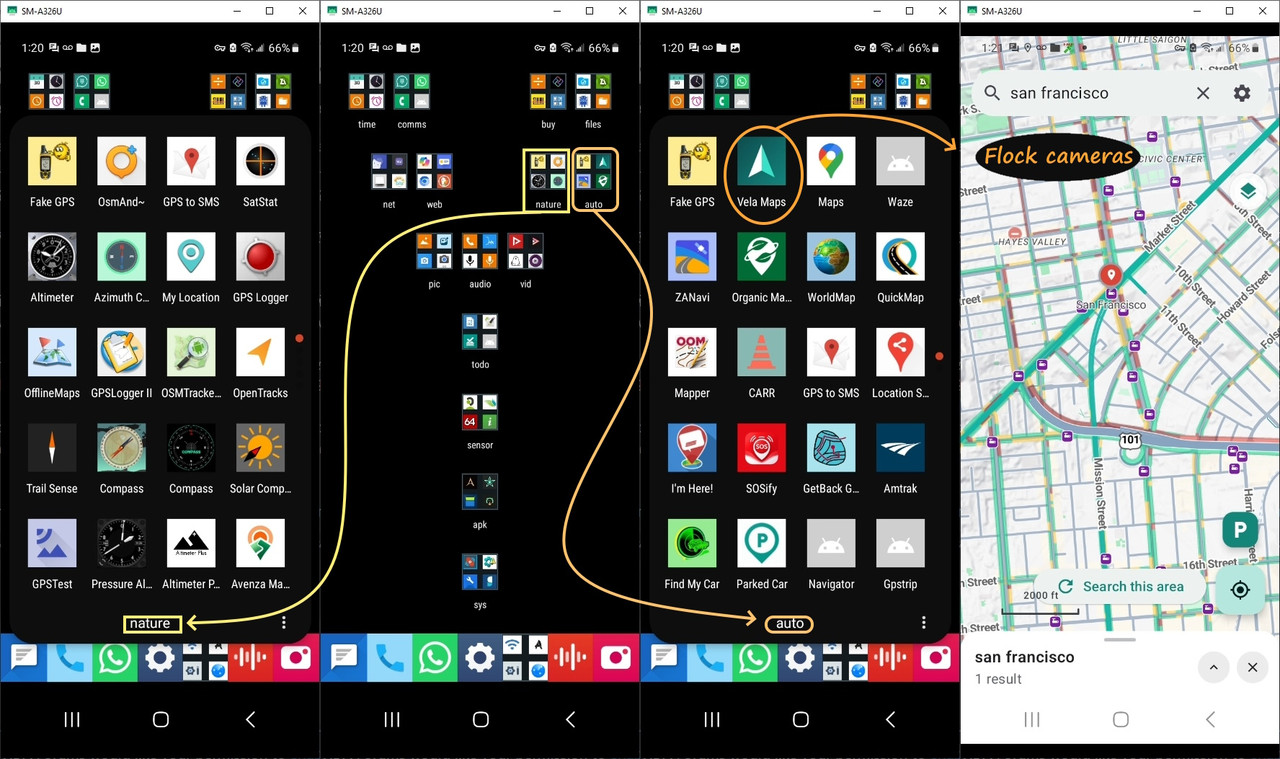Open the buy folder on the home screen
The height and width of the screenshot is (759, 1280).
click(548, 92)
